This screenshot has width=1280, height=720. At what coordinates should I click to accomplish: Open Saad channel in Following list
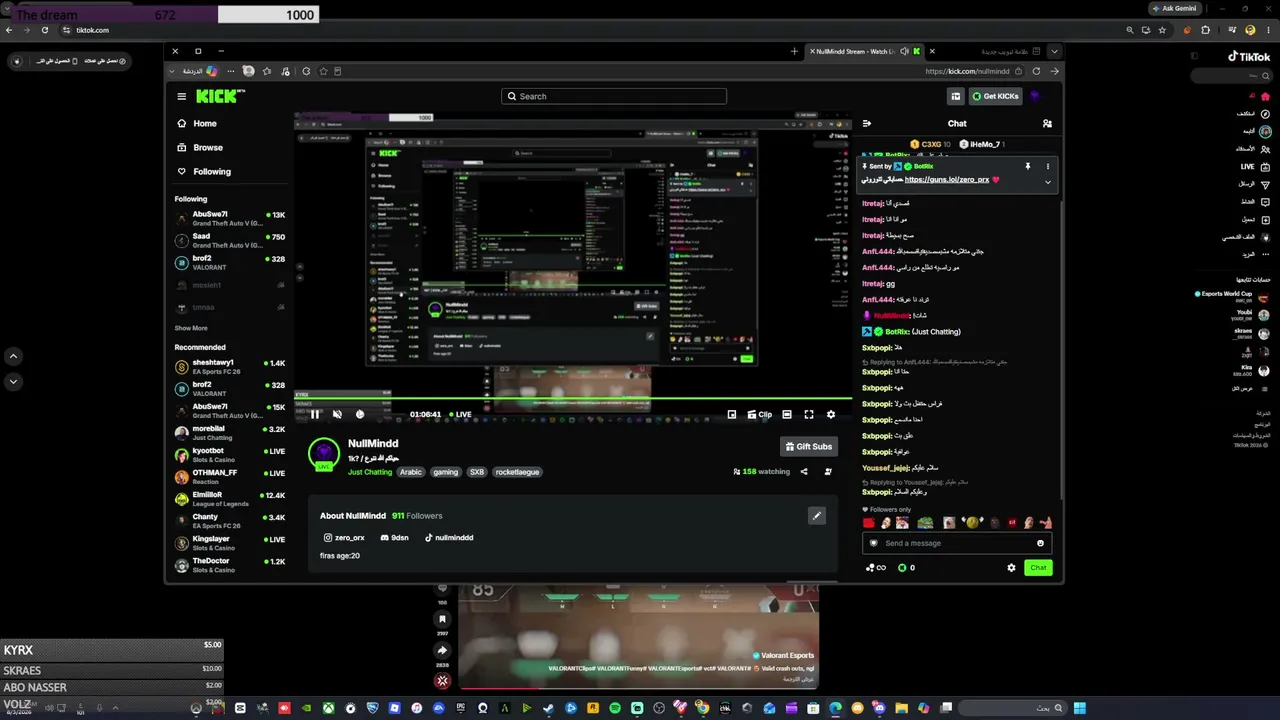coord(230,237)
